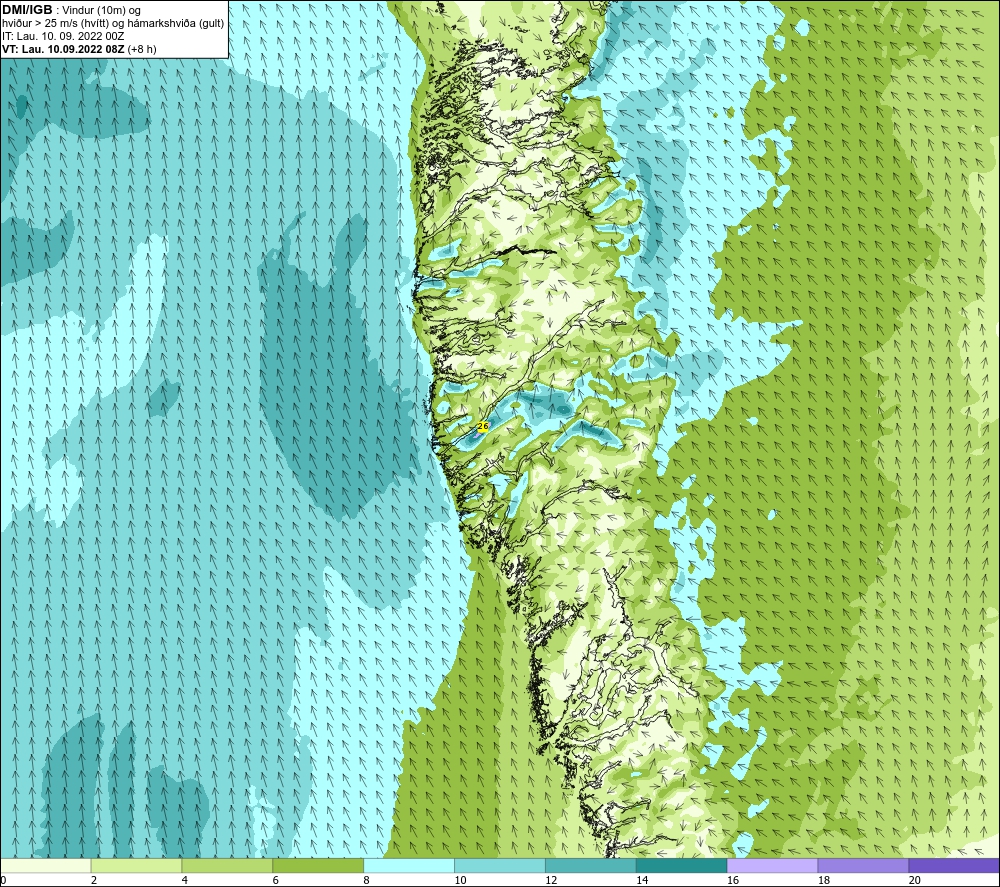Image resolution: width=1000 pixels, height=887 pixels.
Task: Click the 'VT: Lau. 10.09.2022 08Z' line
Action: click(x=63, y=49)
